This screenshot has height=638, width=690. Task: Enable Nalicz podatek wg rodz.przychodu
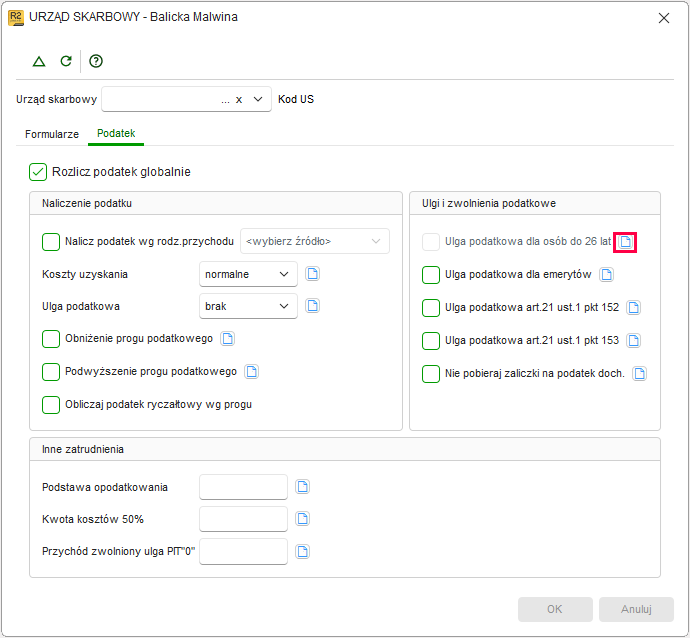click(51, 242)
